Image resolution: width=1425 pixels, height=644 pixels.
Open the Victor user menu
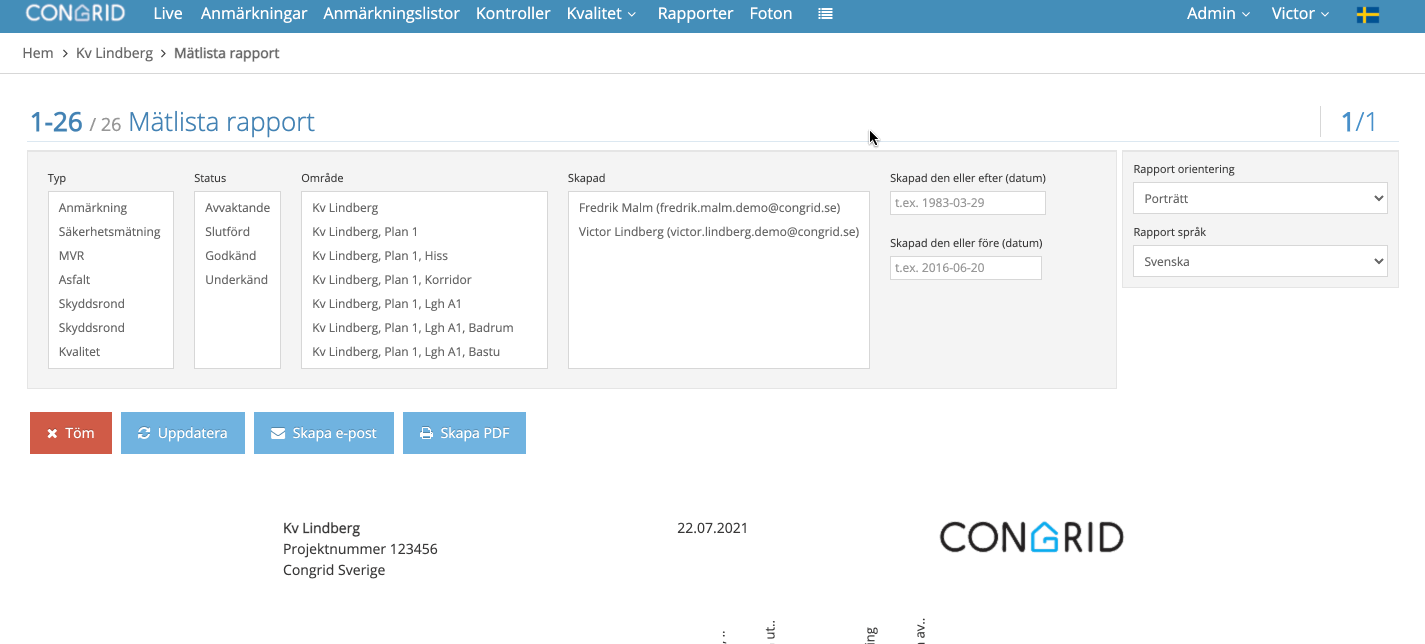tap(1300, 14)
